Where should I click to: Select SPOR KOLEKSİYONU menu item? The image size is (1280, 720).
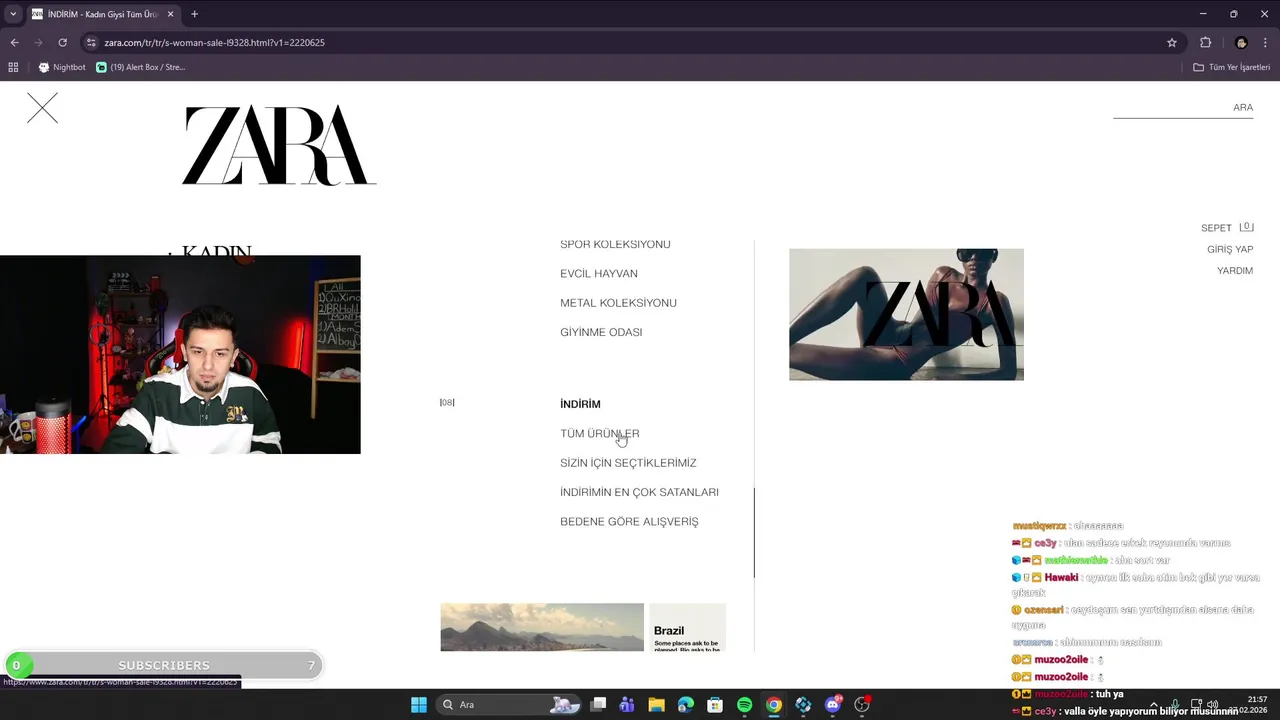click(x=615, y=244)
